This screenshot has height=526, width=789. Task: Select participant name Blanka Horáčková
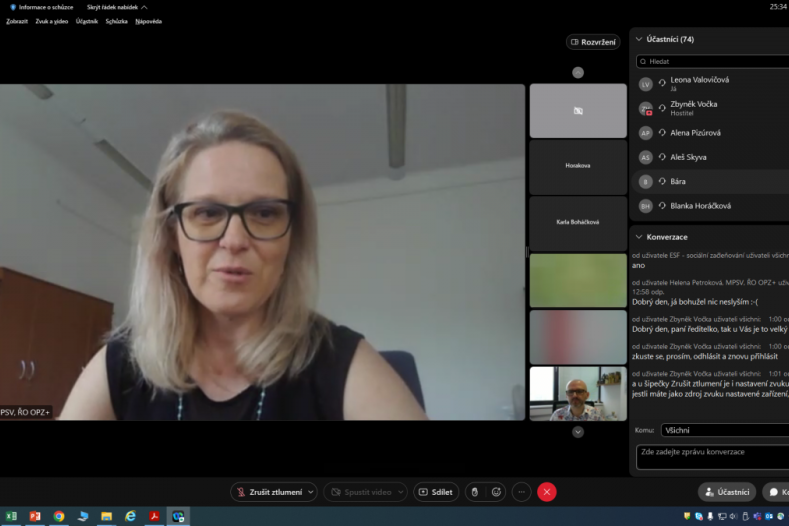click(x=700, y=205)
